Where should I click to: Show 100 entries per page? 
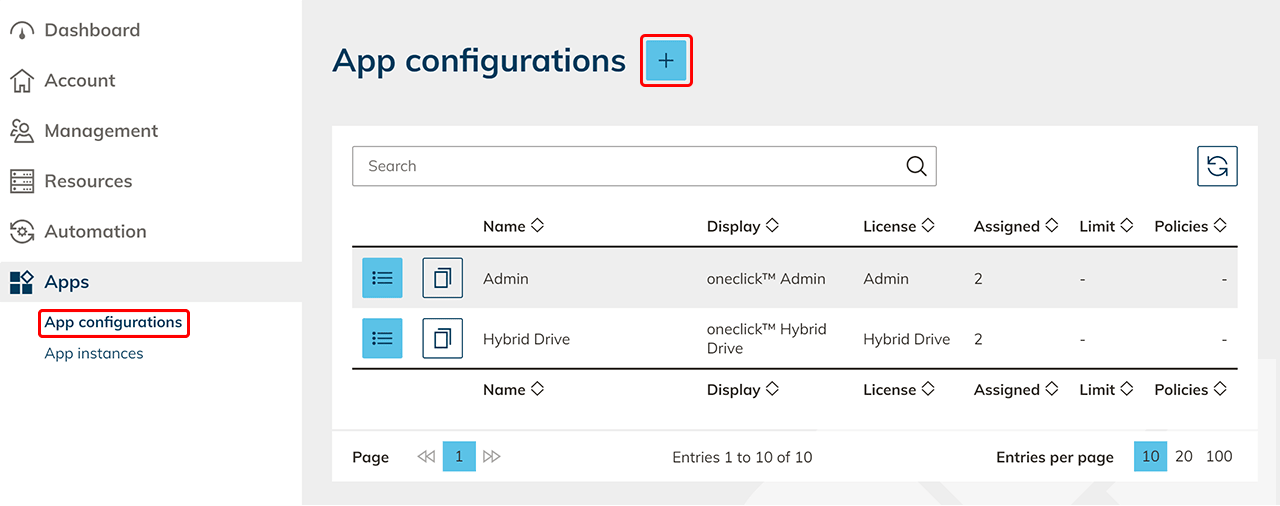pos(1219,456)
